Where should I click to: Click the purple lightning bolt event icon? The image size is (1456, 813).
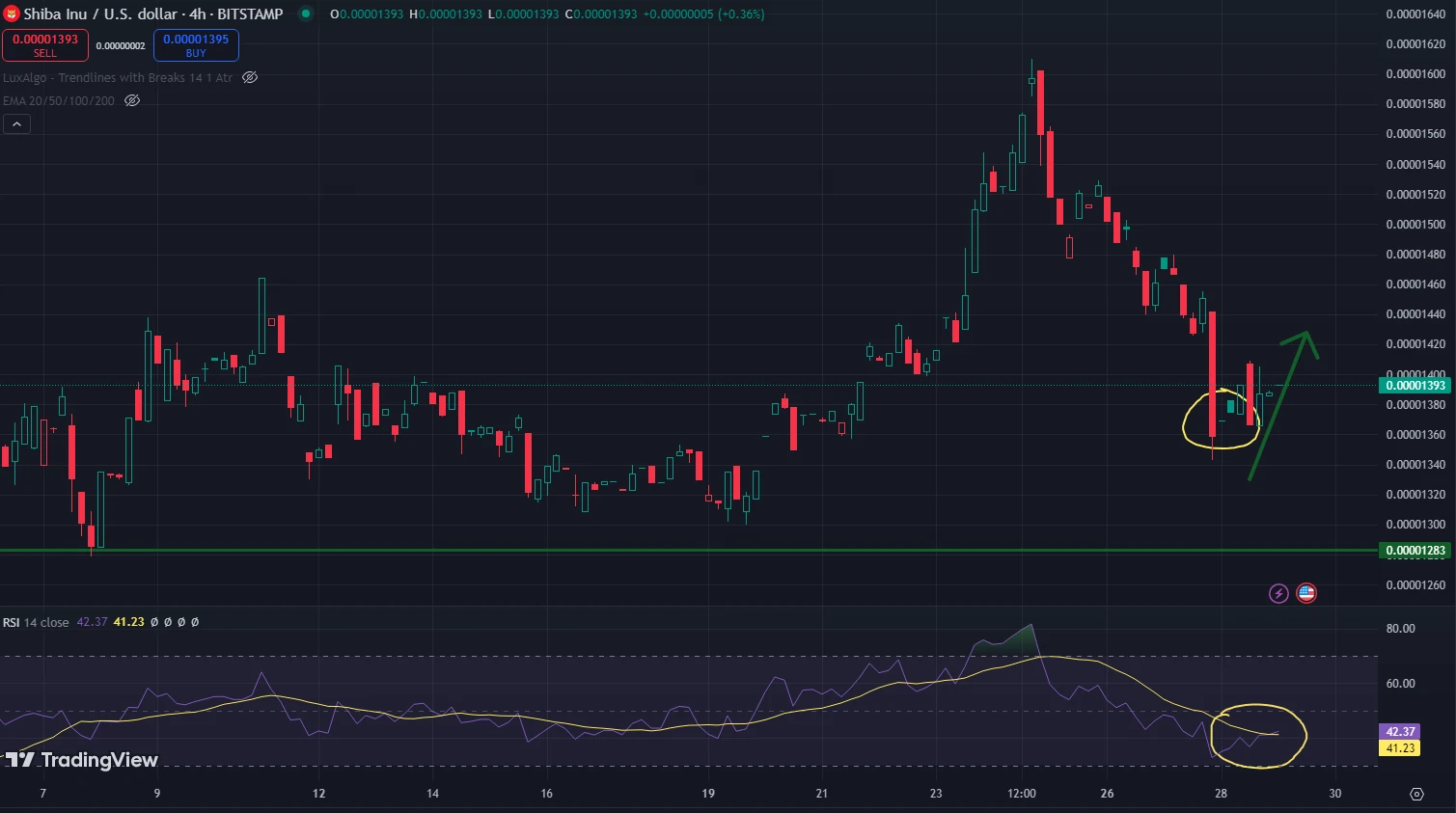point(1278,593)
